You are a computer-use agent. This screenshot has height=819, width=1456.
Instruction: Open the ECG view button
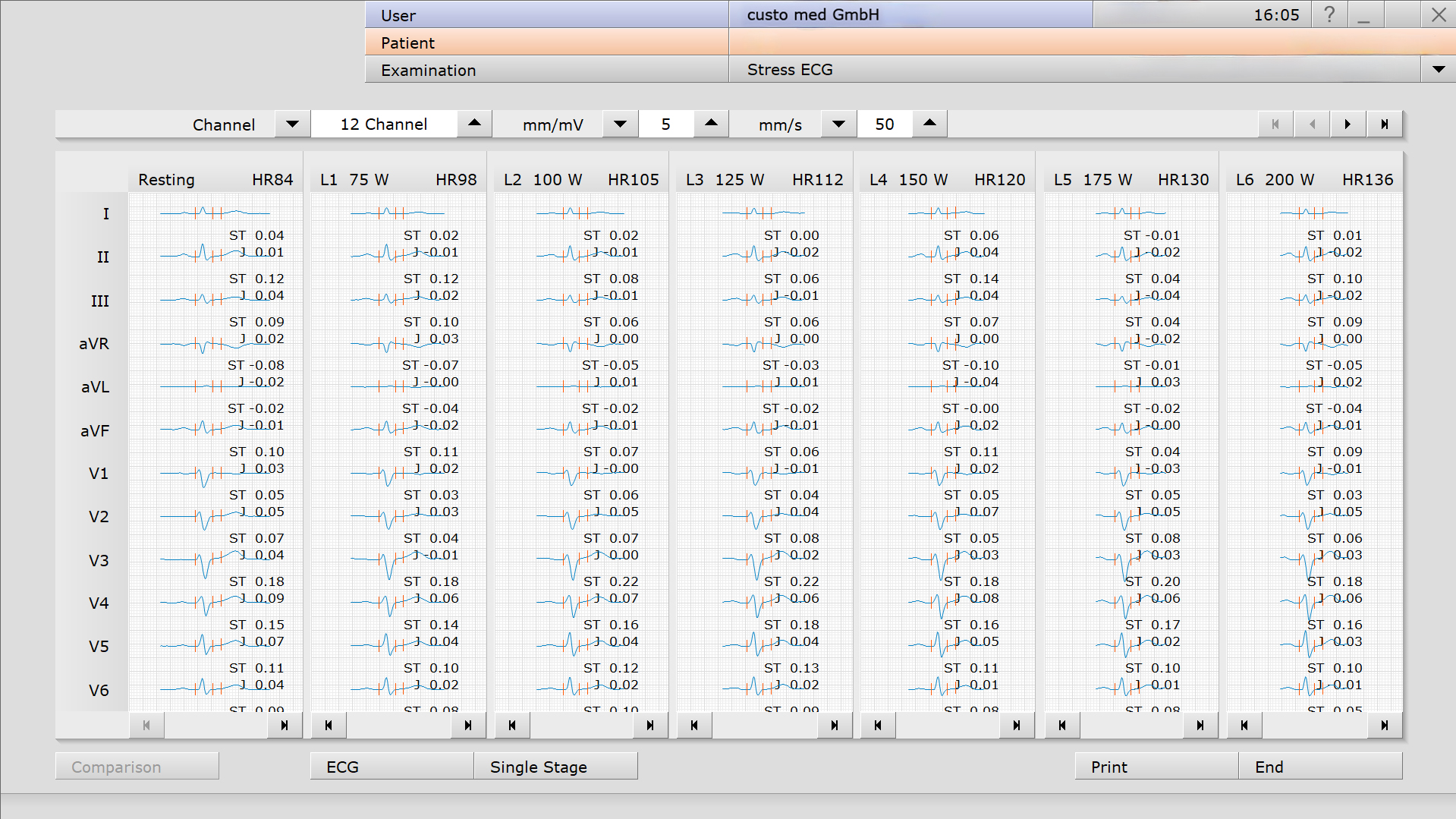[x=392, y=766]
